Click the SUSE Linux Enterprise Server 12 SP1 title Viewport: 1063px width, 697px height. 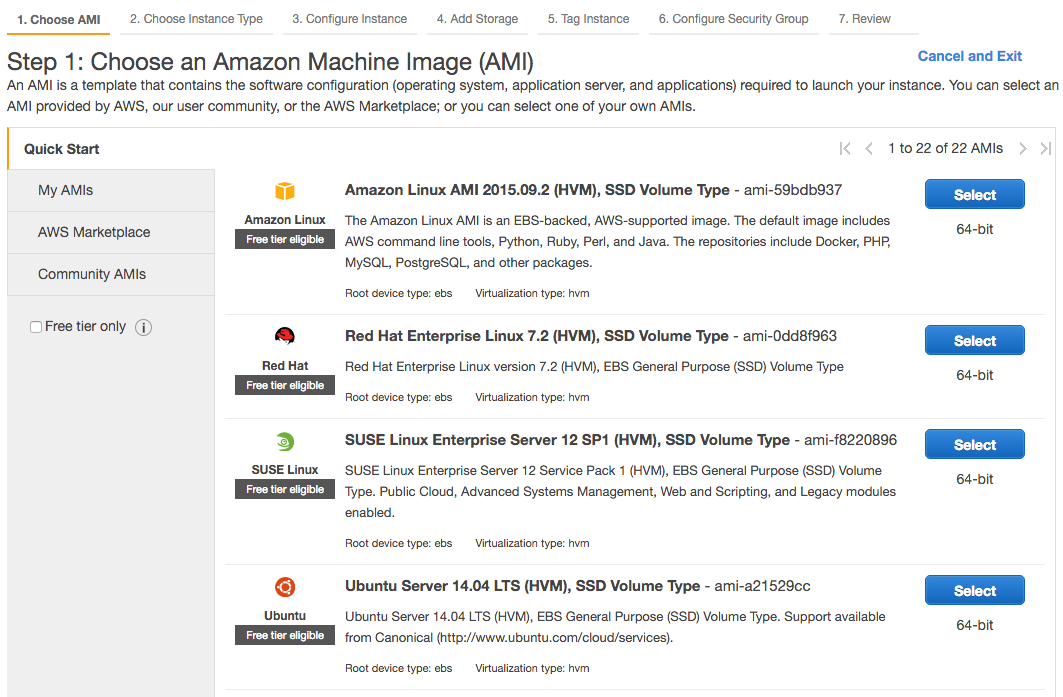click(x=567, y=440)
